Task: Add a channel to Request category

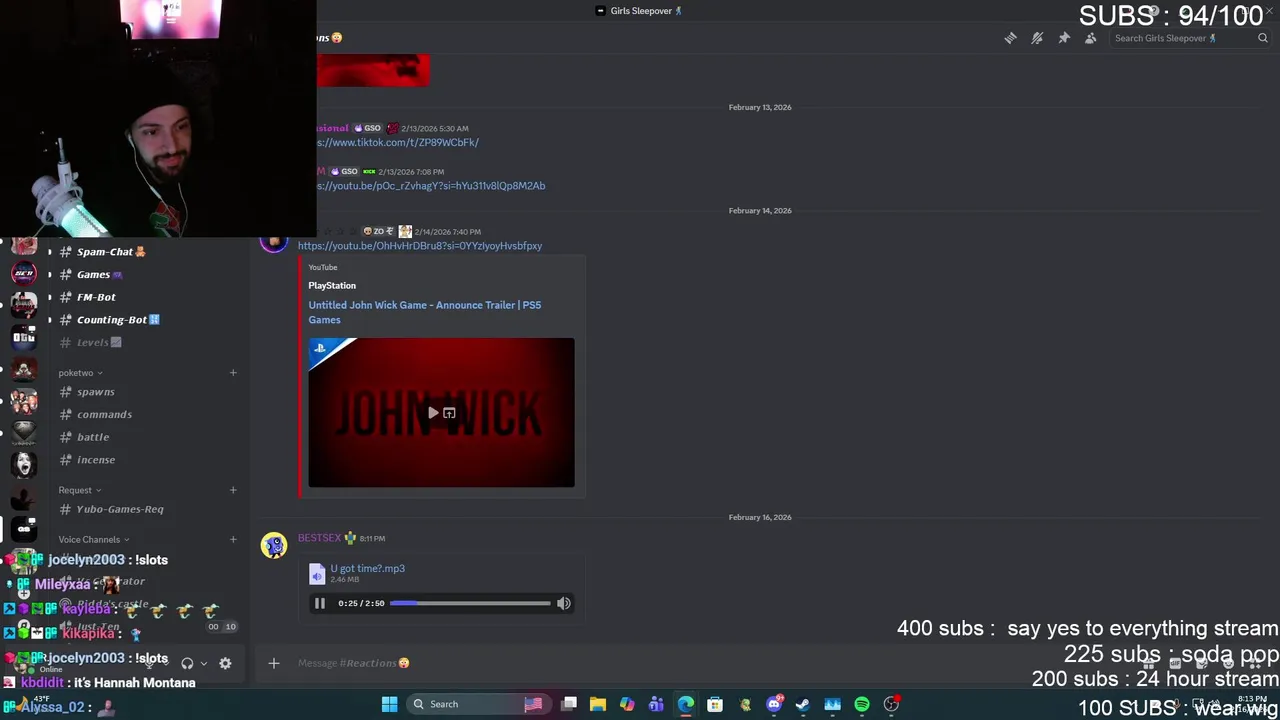Action: point(233,490)
